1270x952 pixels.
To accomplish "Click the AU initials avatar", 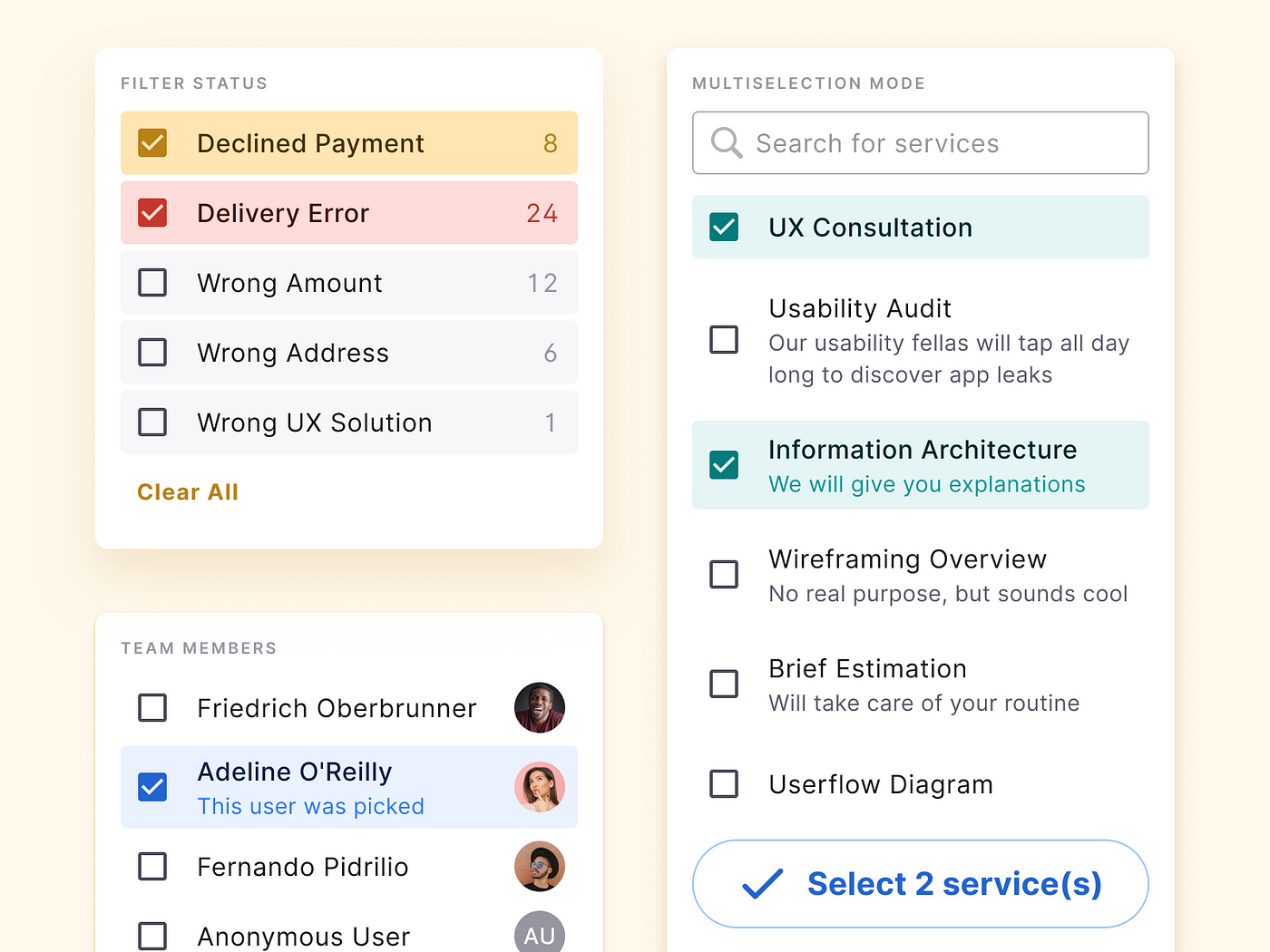I will pyautogui.click(x=540, y=933).
